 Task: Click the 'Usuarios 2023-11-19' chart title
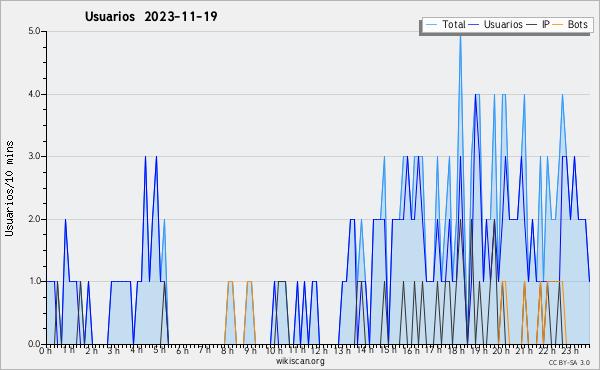coord(151,16)
